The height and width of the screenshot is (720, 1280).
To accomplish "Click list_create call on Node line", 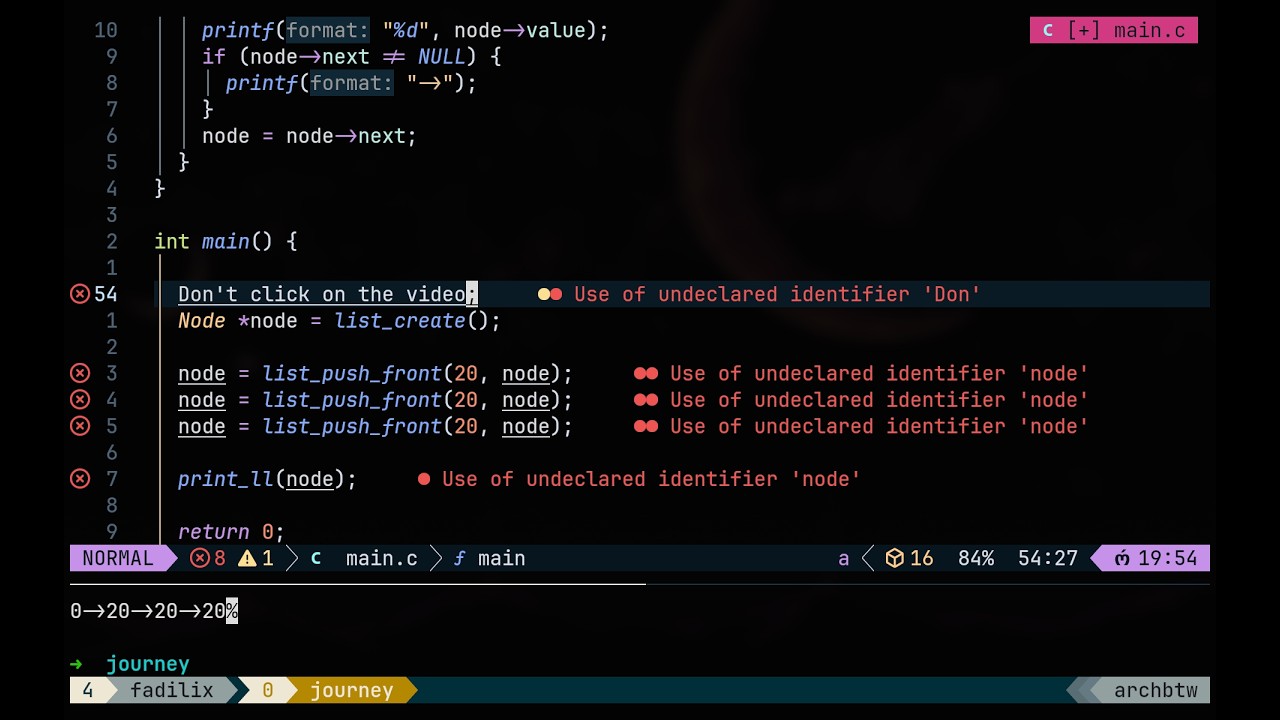I will pyautogui.click(x=400, y=321).
